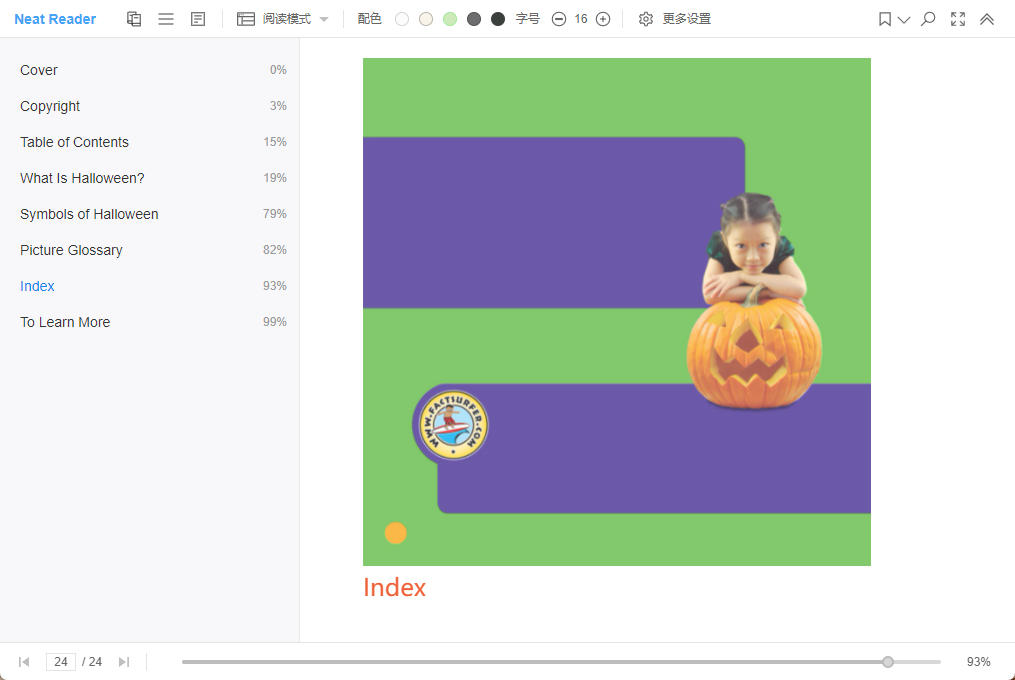
Task: Open the notes panel icon
Action: (198, 18)
